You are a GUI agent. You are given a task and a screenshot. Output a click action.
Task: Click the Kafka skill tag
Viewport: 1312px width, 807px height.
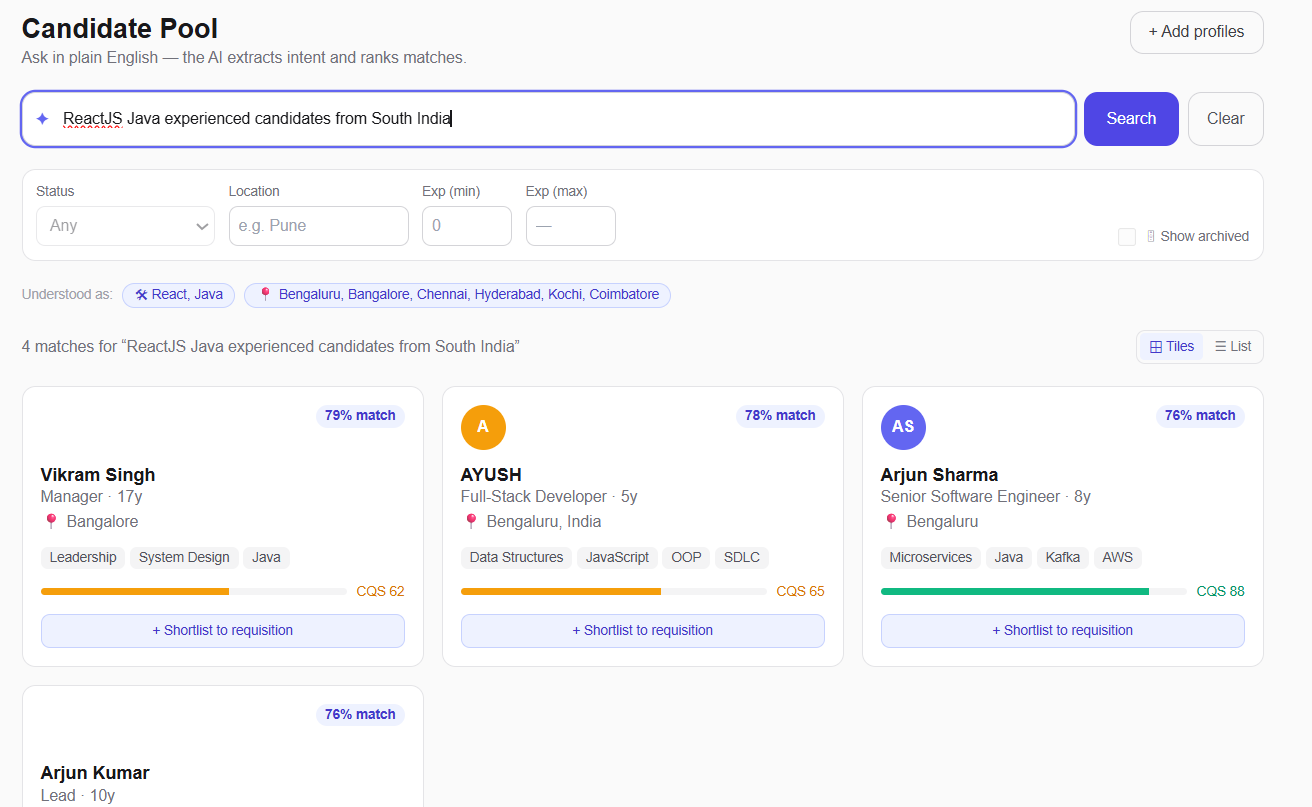point(1063,558)
